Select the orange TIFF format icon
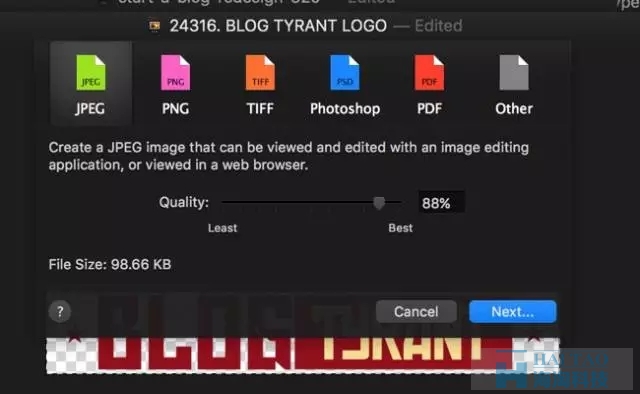 click(x=260, y=73)
